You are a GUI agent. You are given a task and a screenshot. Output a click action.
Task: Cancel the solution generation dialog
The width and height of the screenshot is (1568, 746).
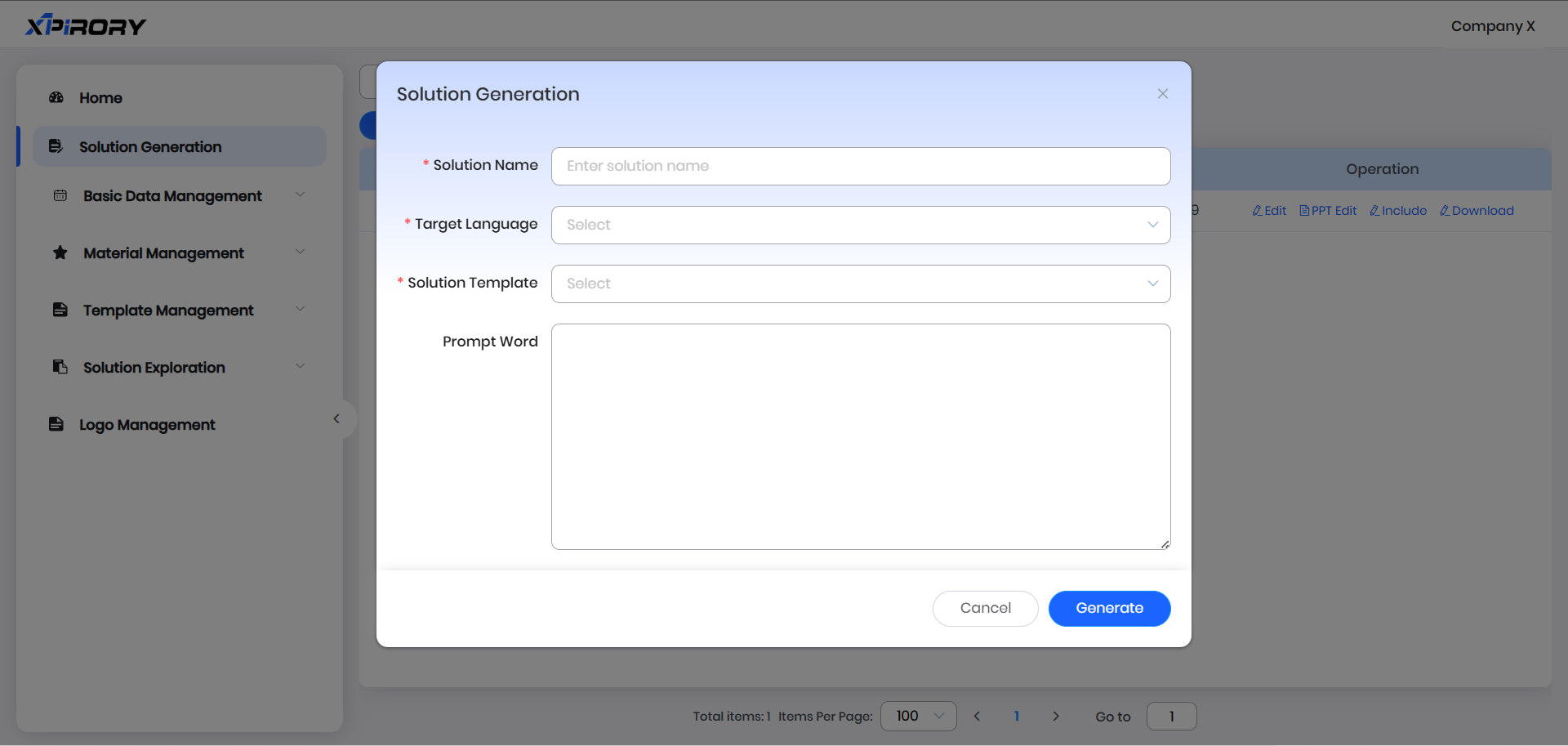click(x=985, y=609)
